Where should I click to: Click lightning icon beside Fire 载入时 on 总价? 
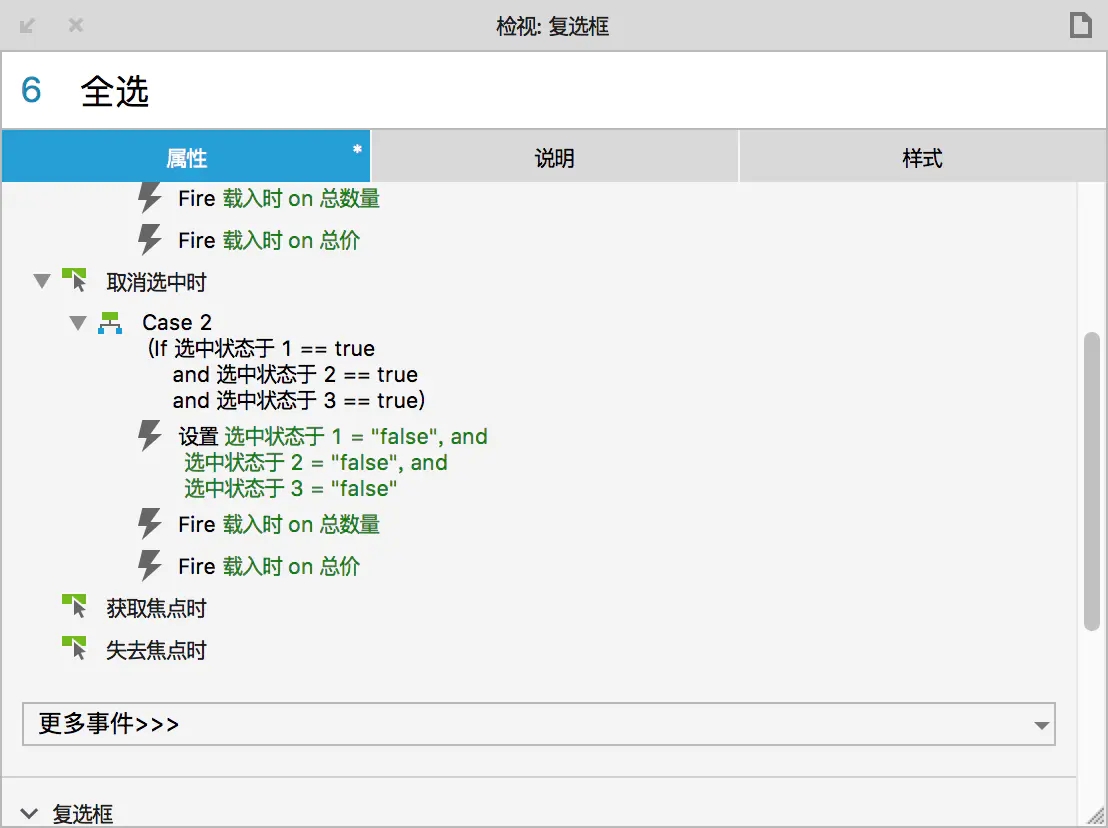(151, 239)
